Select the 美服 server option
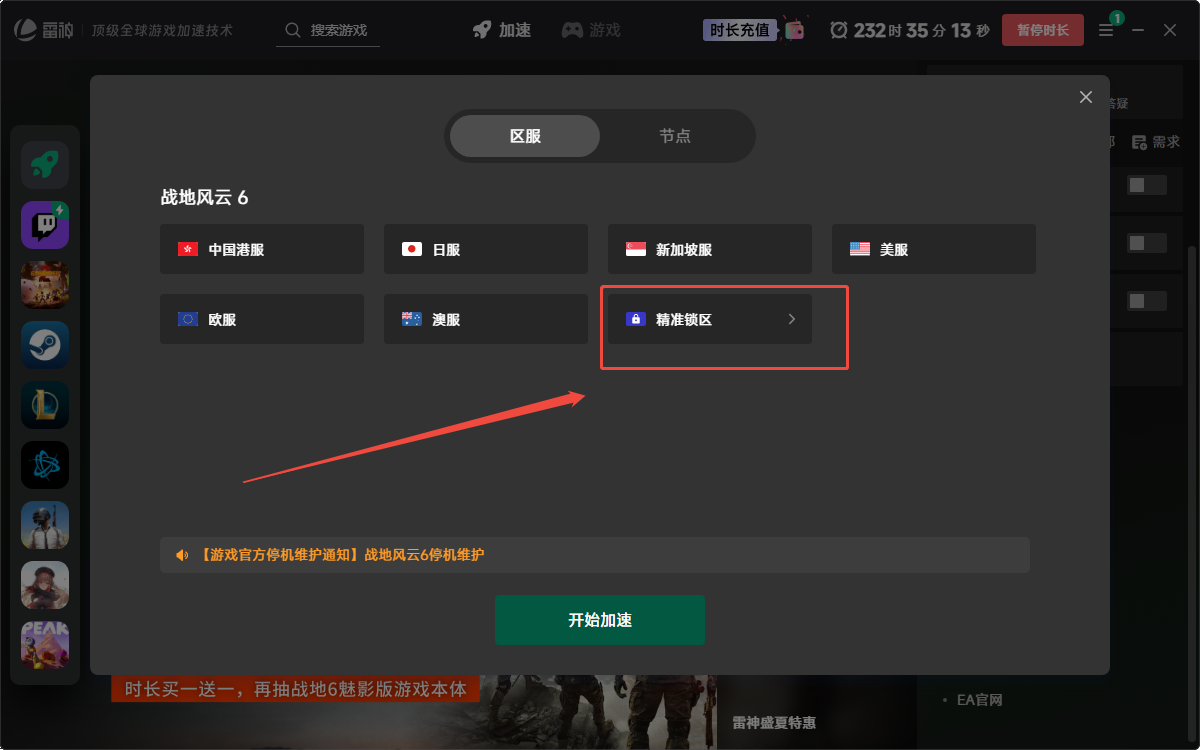This screenshot has height=750, width=1200. point(933,249)
